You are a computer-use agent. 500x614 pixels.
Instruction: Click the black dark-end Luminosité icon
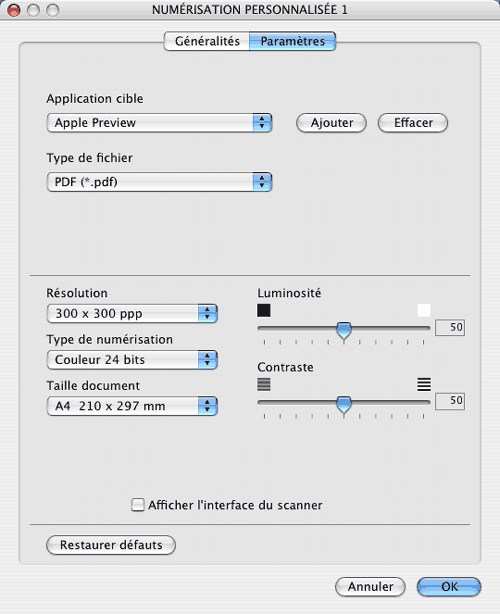264,311
